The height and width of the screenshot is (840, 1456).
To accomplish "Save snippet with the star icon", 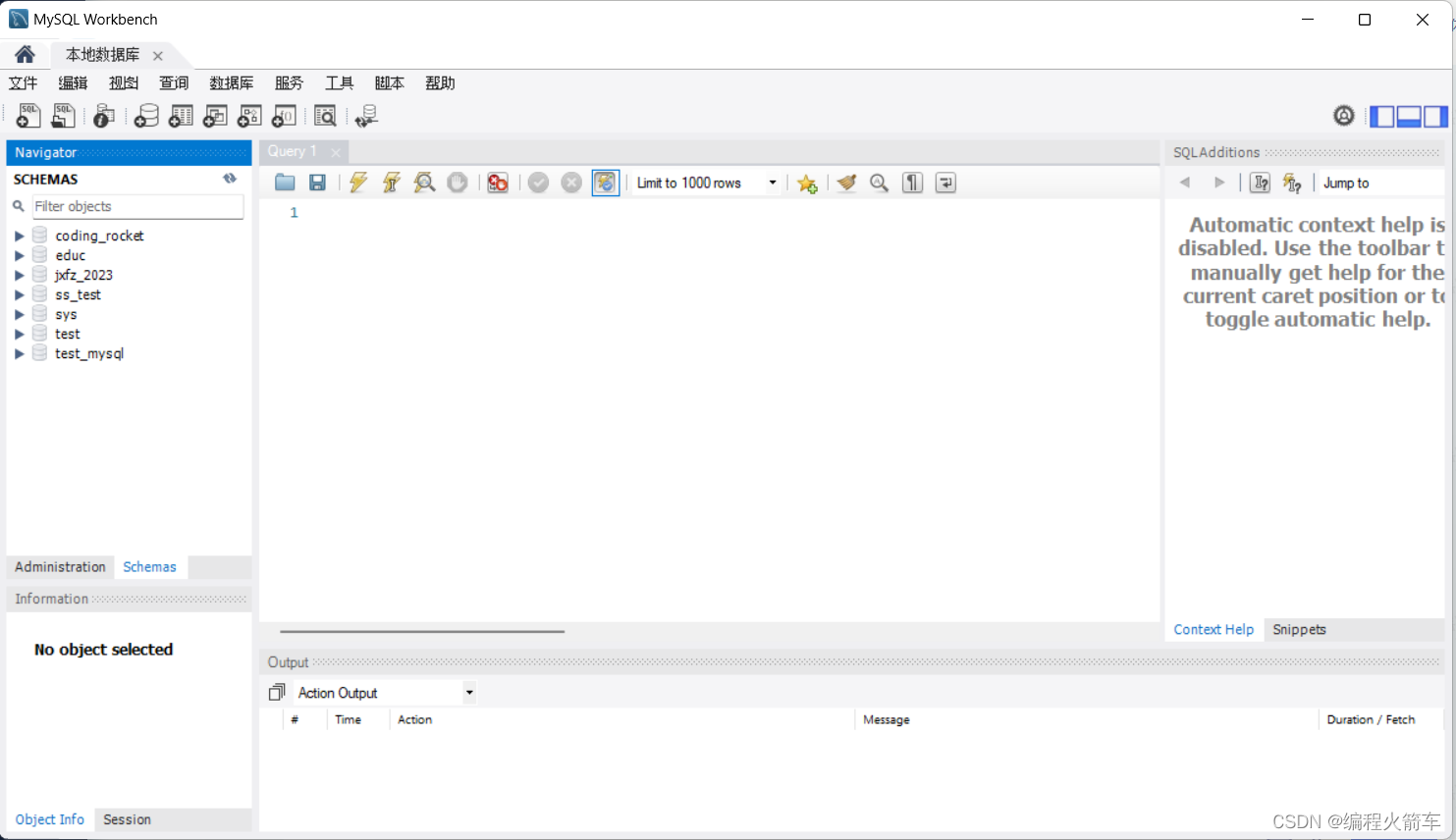I will pos(807,184).
